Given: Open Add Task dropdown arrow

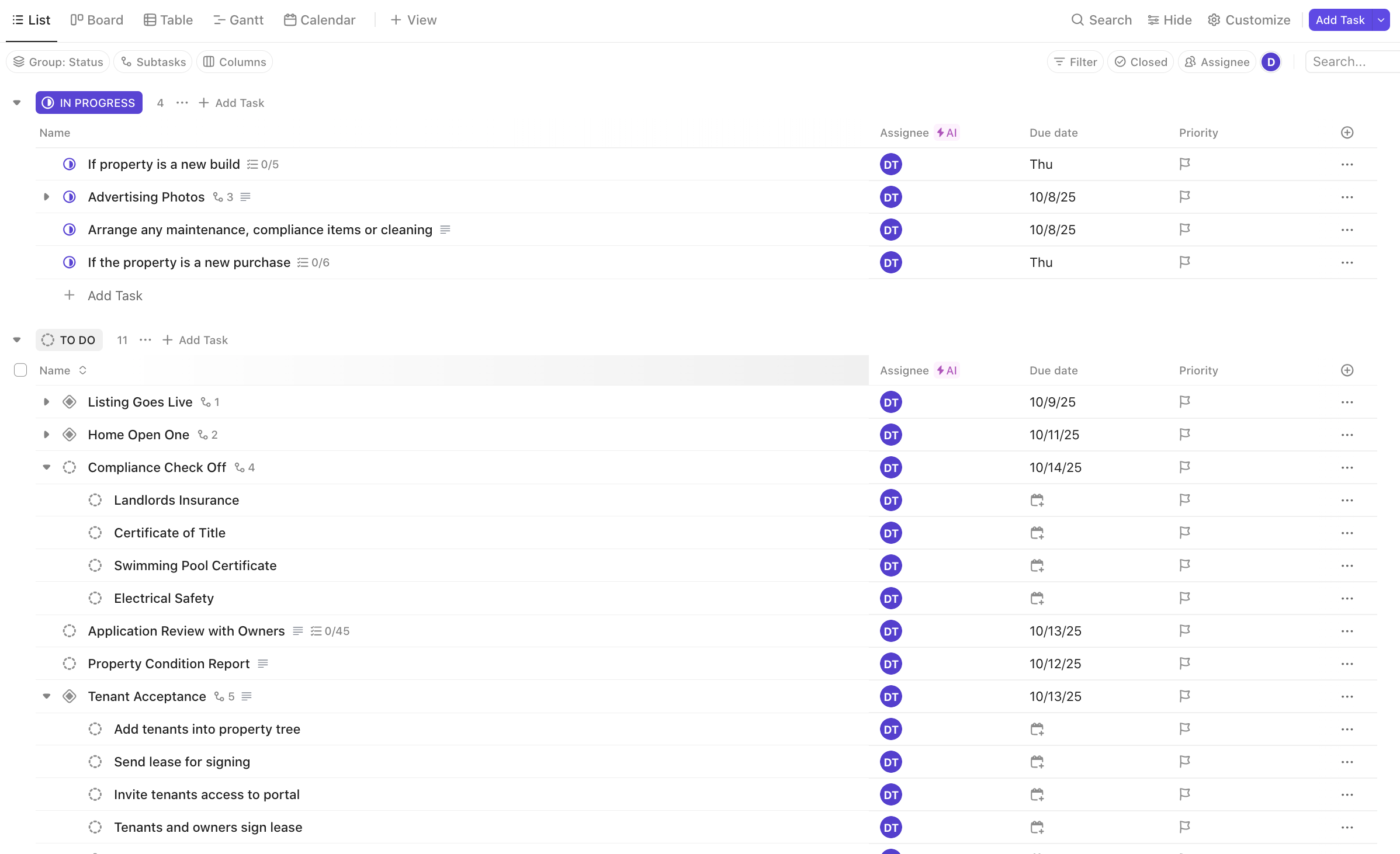Looking at the screenshot, I should (x=1381, y=20).
